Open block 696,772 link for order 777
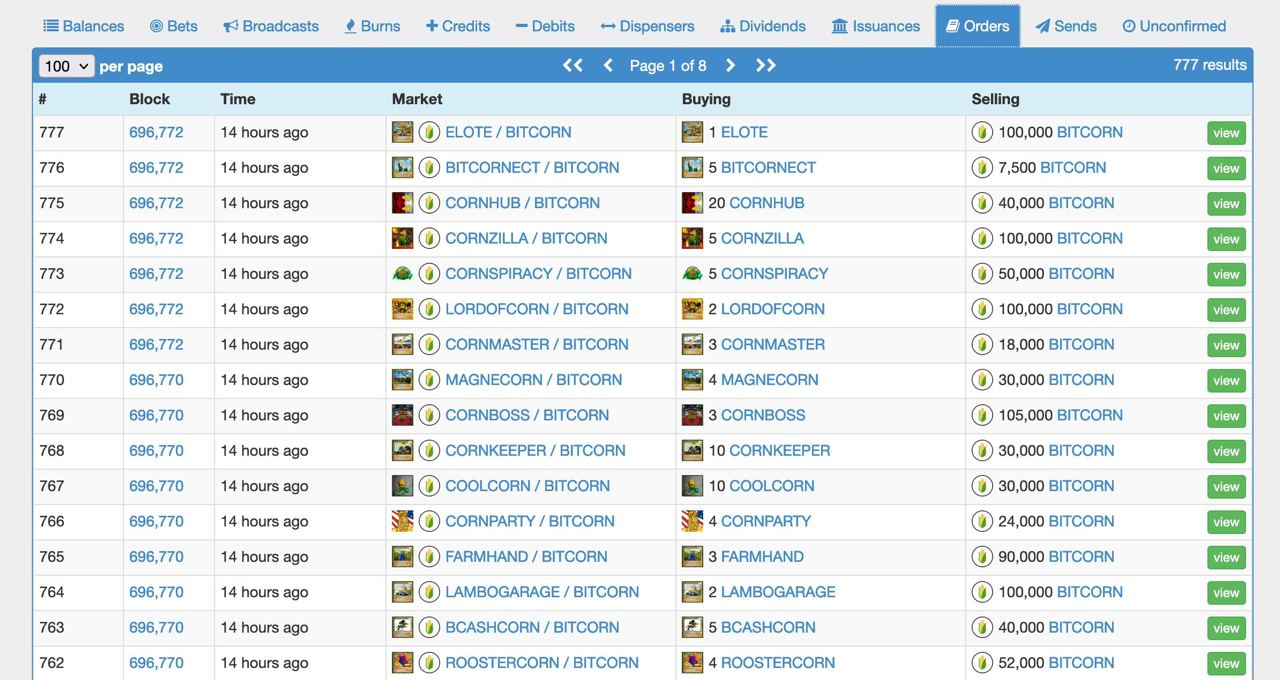Viewport: 1280px width, 680px height. click(x=156, y=132)
